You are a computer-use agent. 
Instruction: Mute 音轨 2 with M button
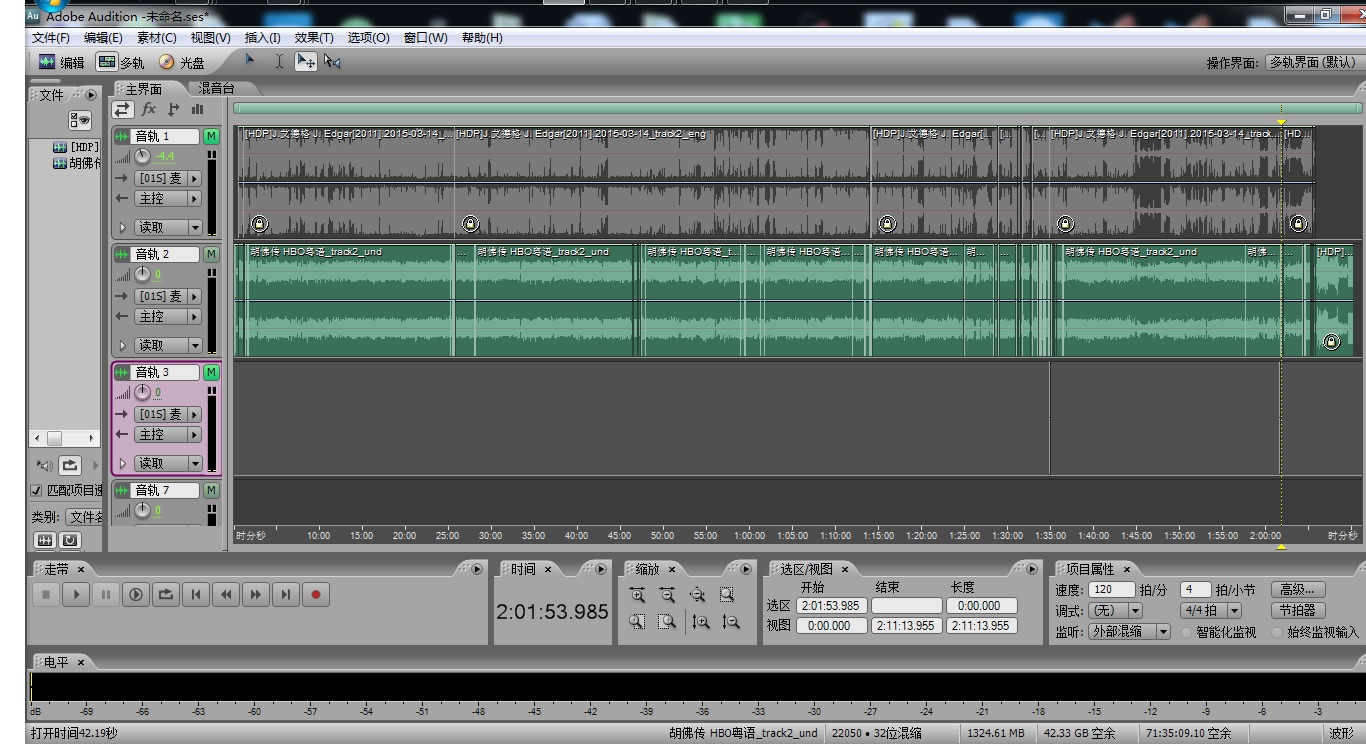point(211,254)
